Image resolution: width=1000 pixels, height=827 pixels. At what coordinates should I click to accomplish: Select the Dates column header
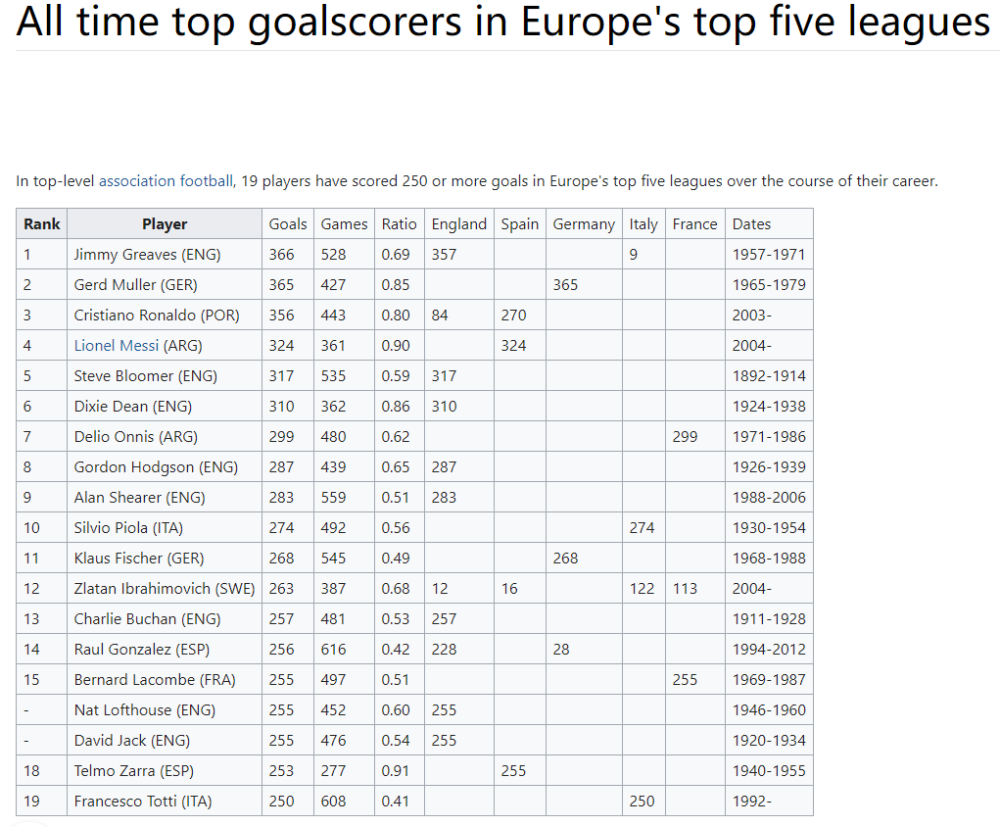point(769,224)
